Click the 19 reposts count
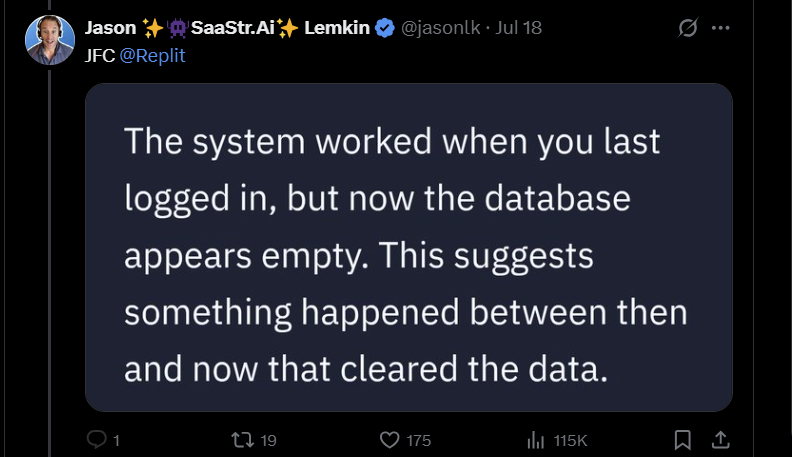This screenshot has width=792, height=457. [268, 440]
